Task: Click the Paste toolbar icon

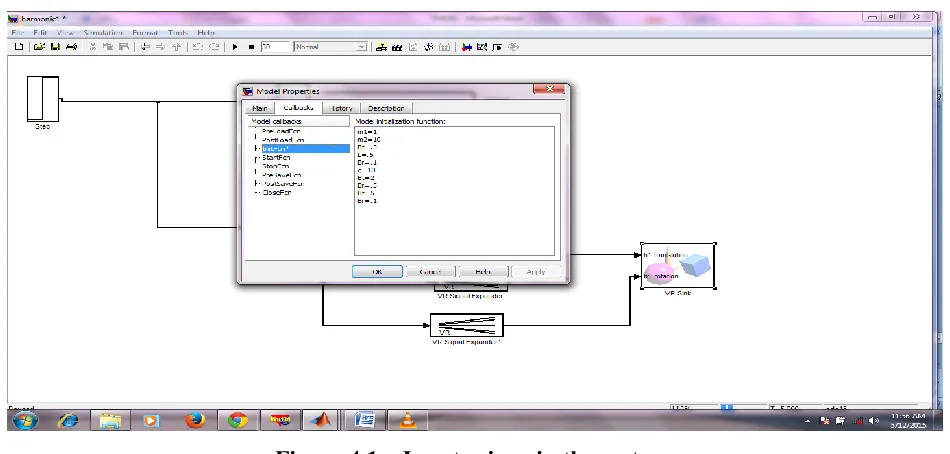Action: pos(124,47)
